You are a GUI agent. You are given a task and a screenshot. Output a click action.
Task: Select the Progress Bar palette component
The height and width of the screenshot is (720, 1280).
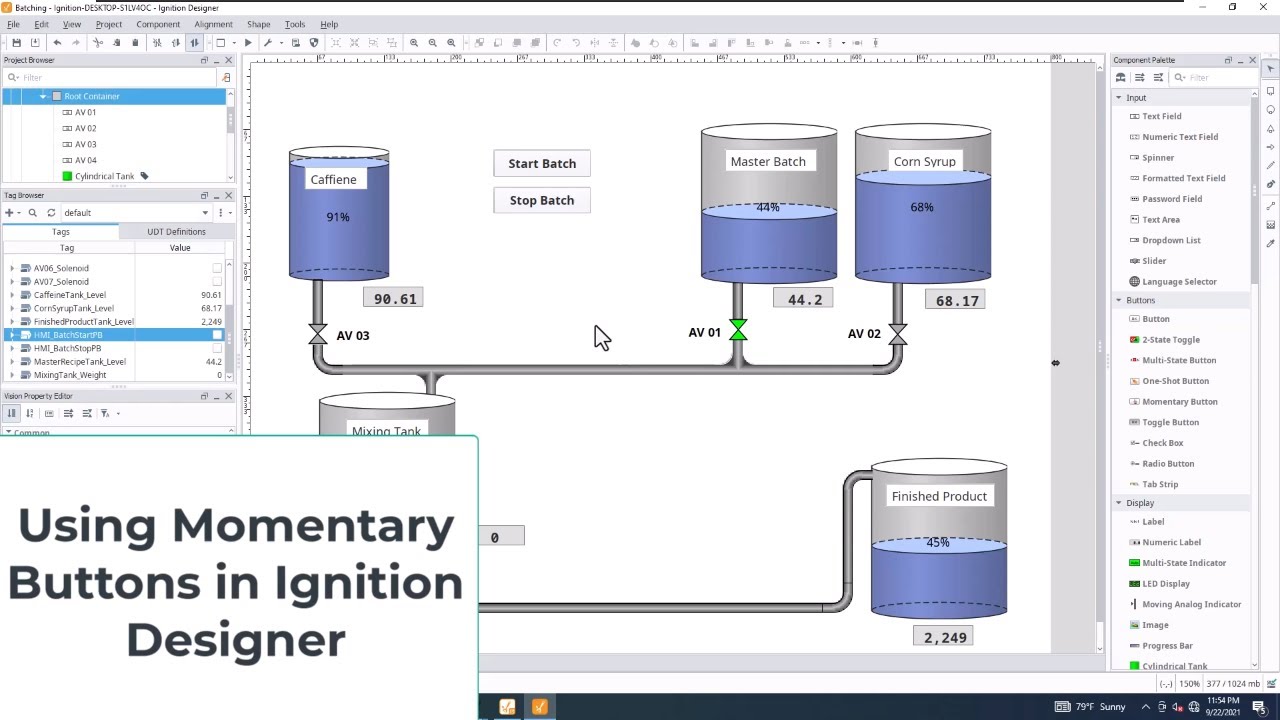(1160, 646)
